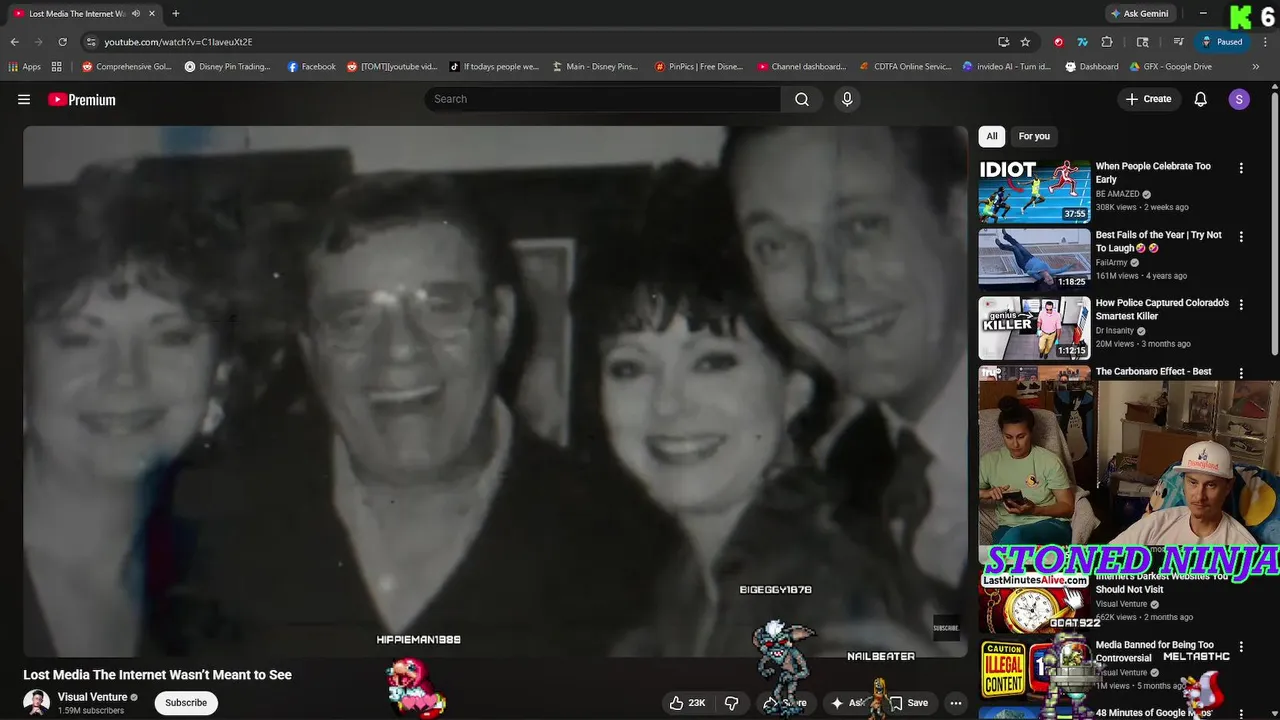The width and height of the screenshot is (1280, 720).
Task: Click the red extension icon in toolbar
Action: pyautogui.click(x=1058, y=42)
